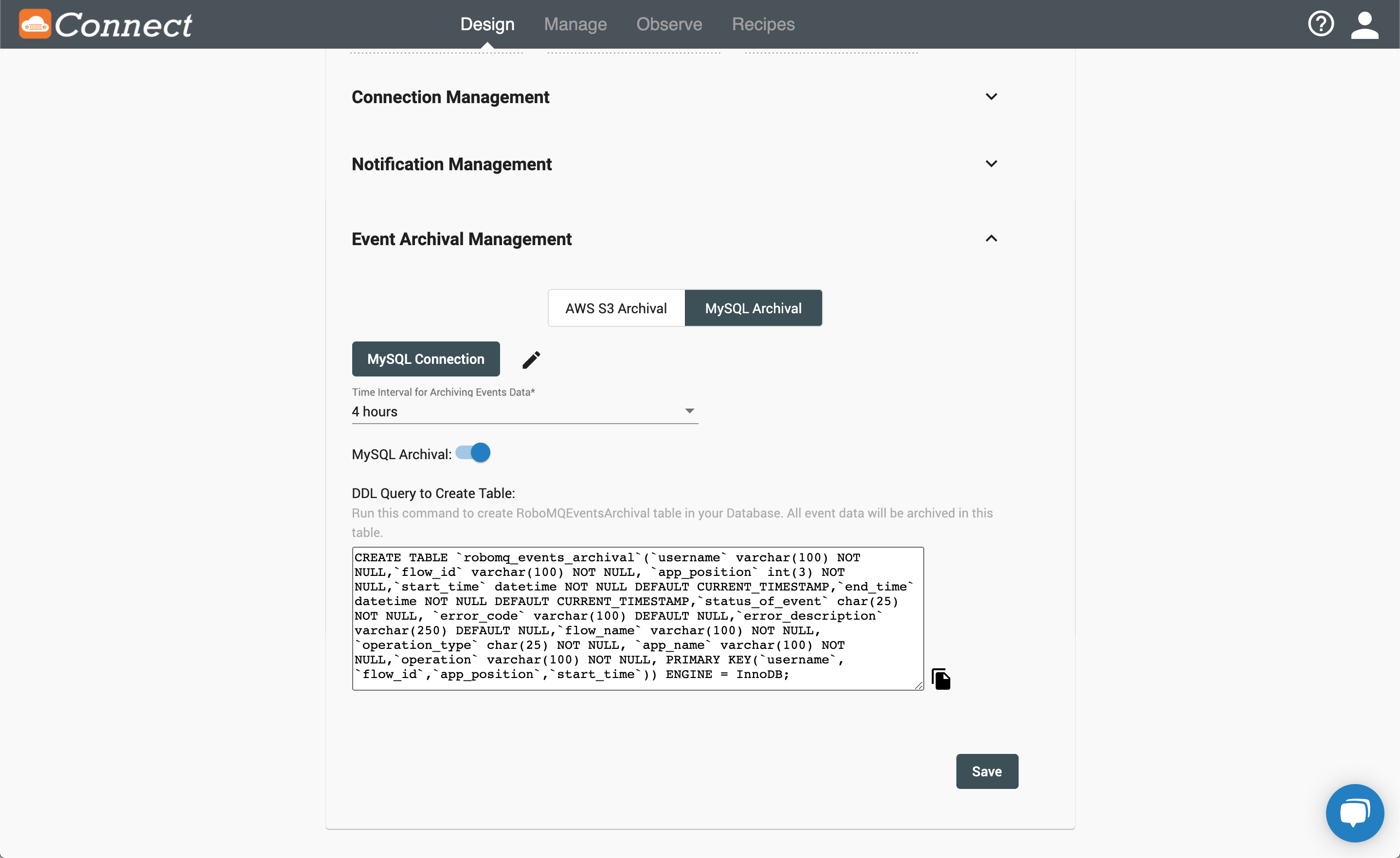This screenshot has height=858, width=1400.
Task: Navigate to the Observe menu item
Action: tap(667, 24)
